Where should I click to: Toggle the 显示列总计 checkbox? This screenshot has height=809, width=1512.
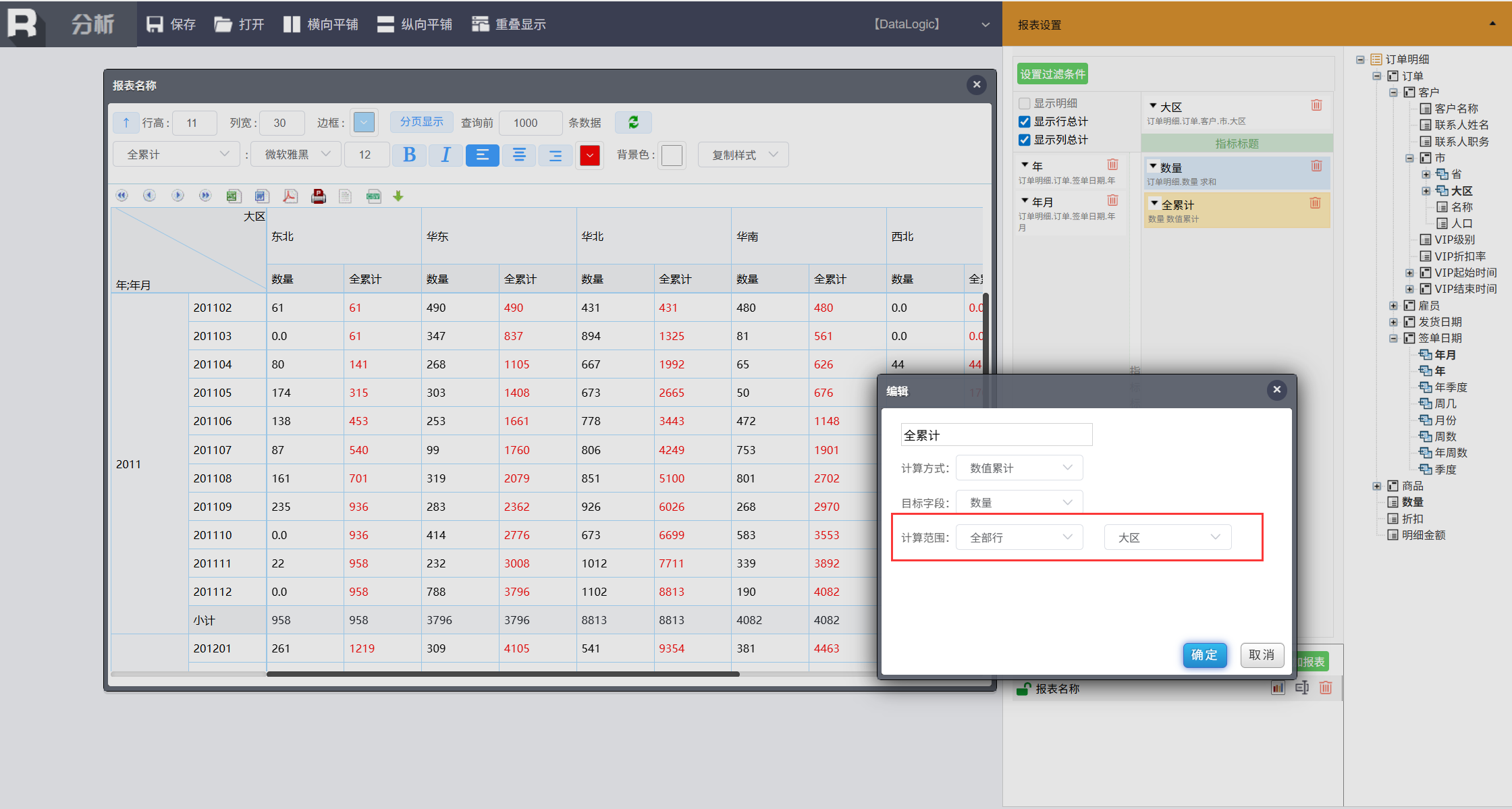(x=1025, y=140)
